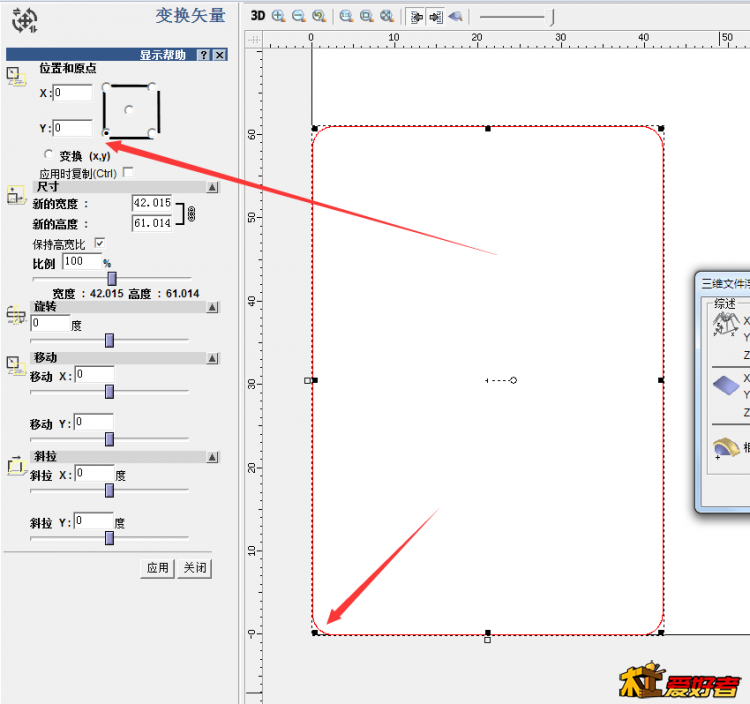Collapse the Shear section
Image resolution: width=750 pixels, height=704 pixels.
click(213, 457)
